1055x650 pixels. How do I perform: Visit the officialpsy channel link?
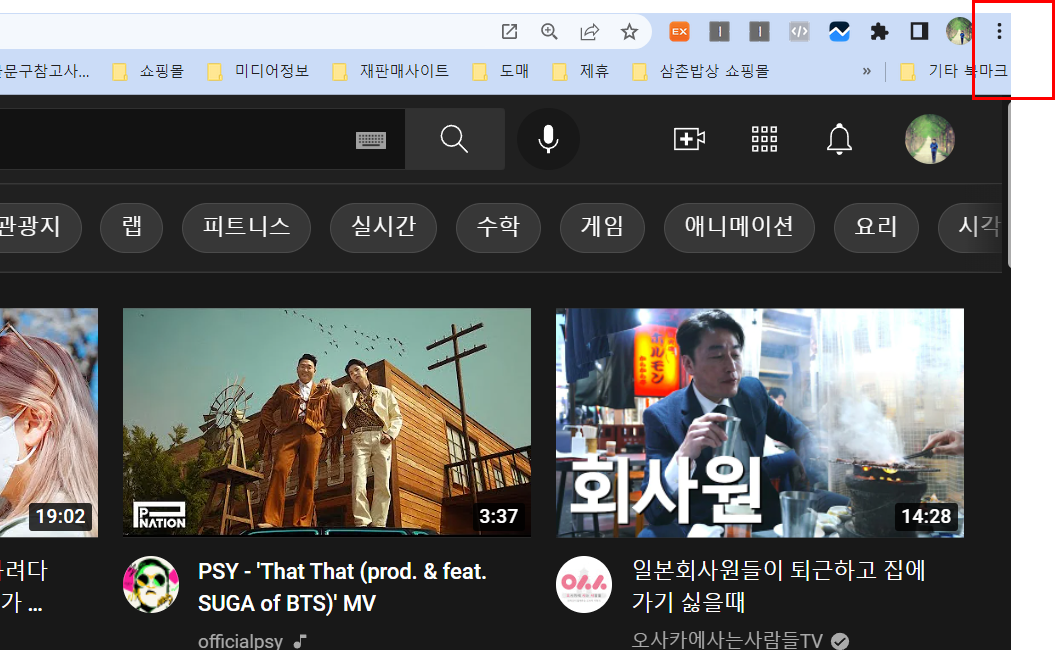pyautogui.click(x=240, y=641)
